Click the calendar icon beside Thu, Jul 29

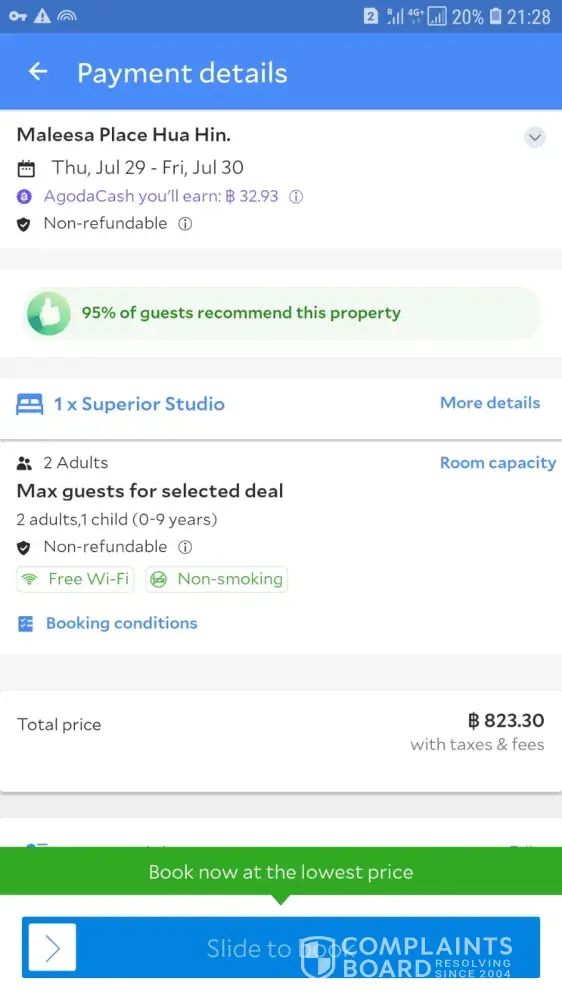26,168
